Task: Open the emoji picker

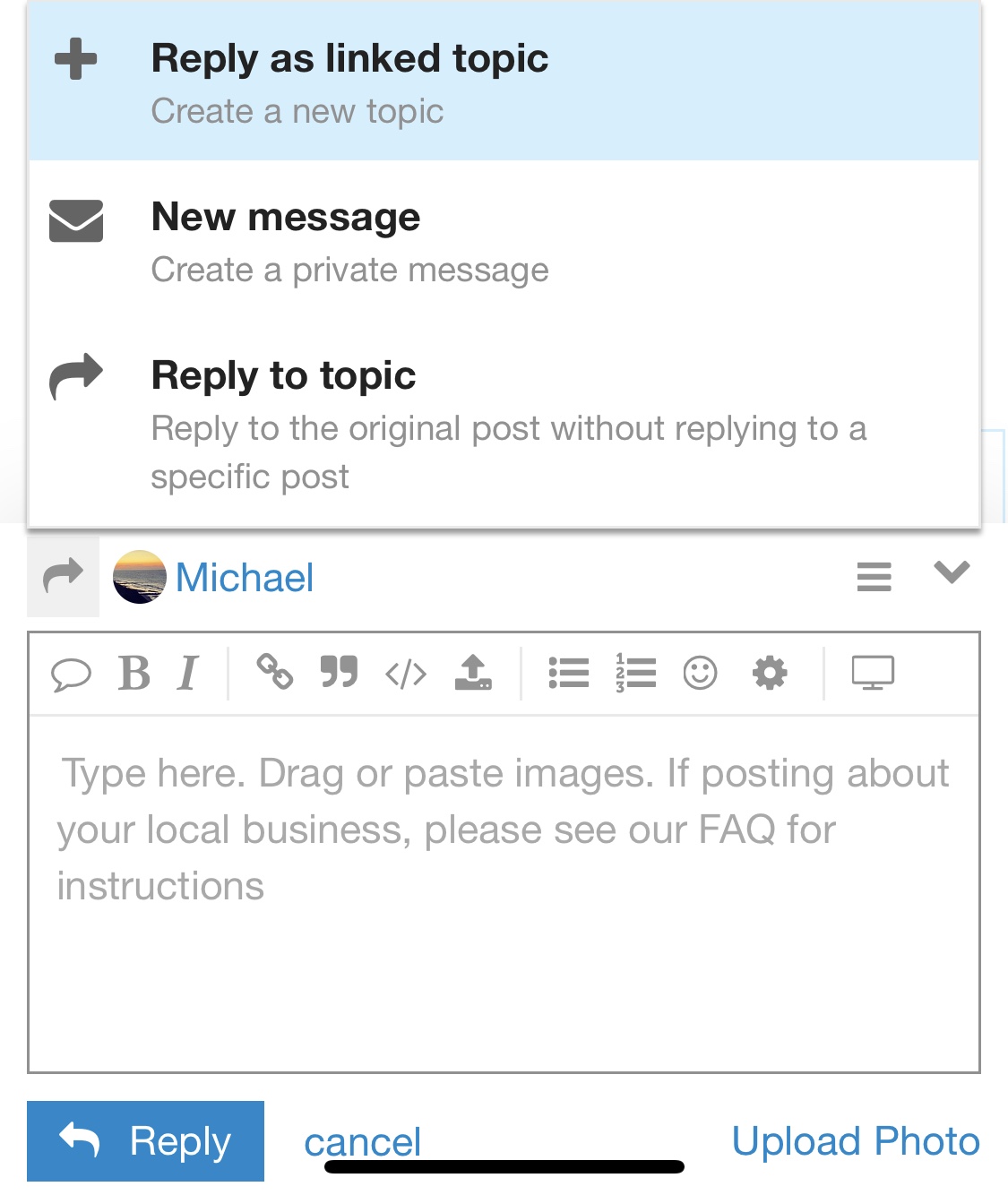Action: pyautogui.click(x=700, y=673)
